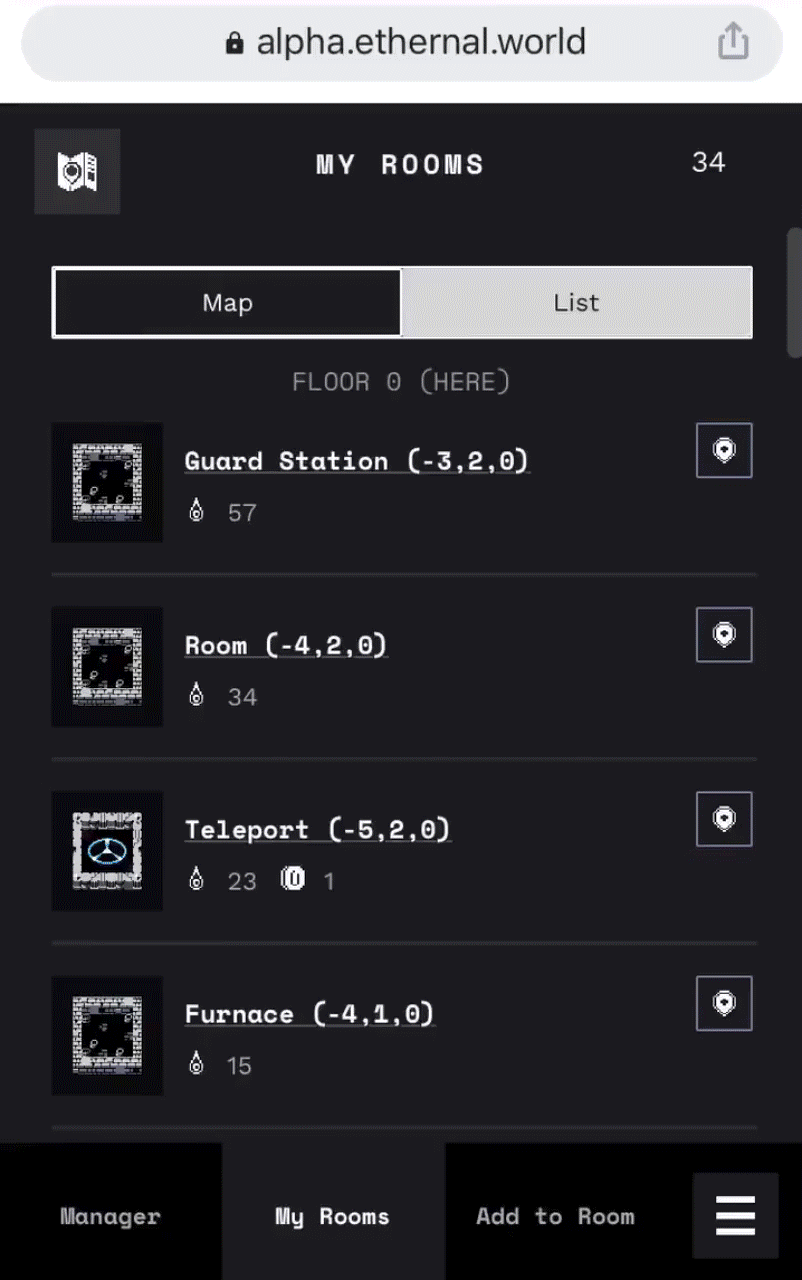This screenshot has width=802, height=1280.
Task: Open the Add to Room tab
Action: (x=555, y=1216)
